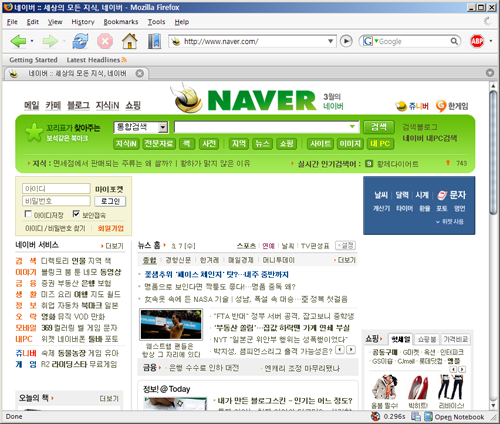Click the Firebug status bar icon
Viewport: 500px width, 424px height.
tap(375, 416)
